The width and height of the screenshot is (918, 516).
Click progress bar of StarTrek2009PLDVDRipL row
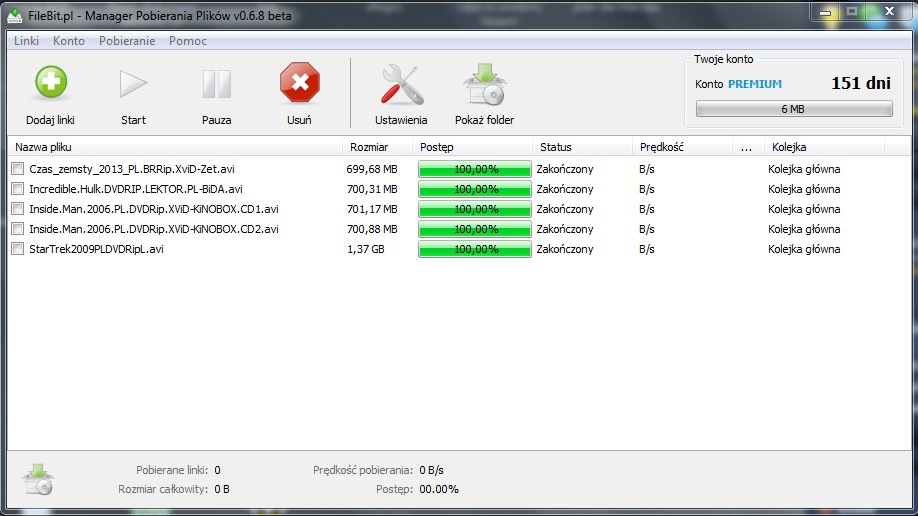[x=475, y=249]
